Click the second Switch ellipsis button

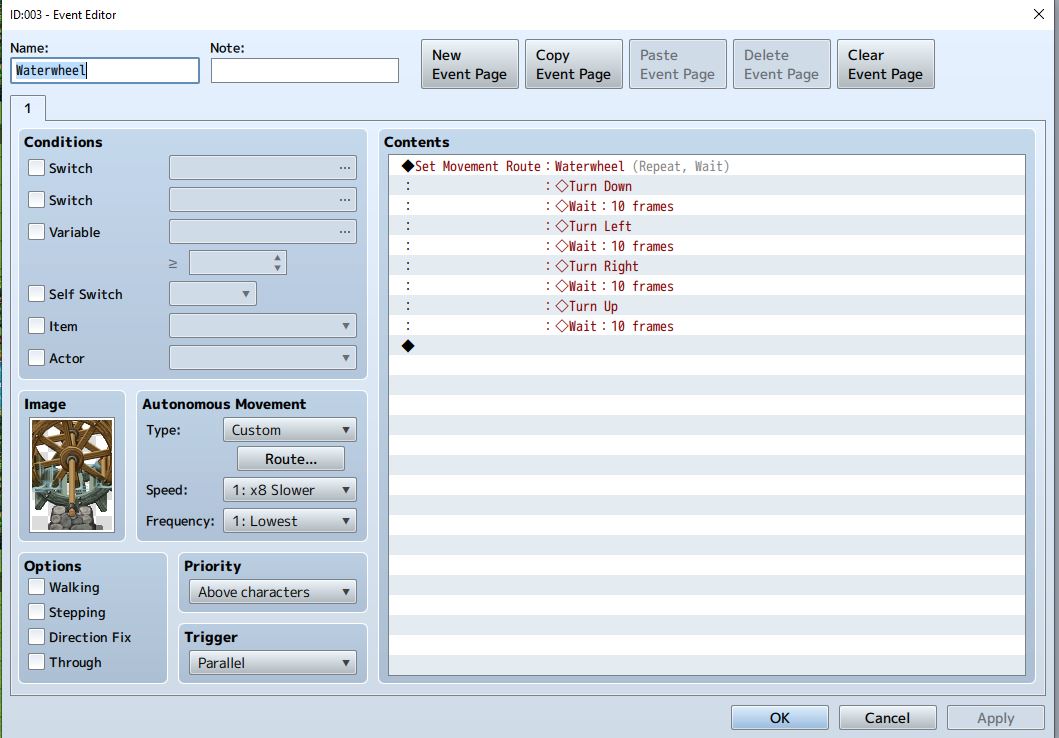click(344, 200)
